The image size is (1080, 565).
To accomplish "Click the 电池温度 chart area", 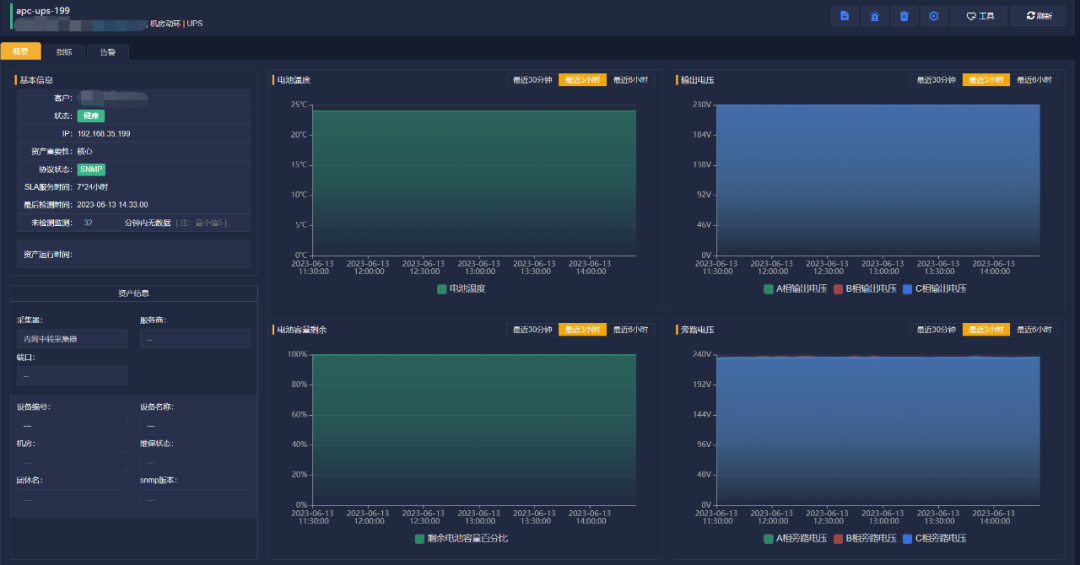I will click(474, 183).
